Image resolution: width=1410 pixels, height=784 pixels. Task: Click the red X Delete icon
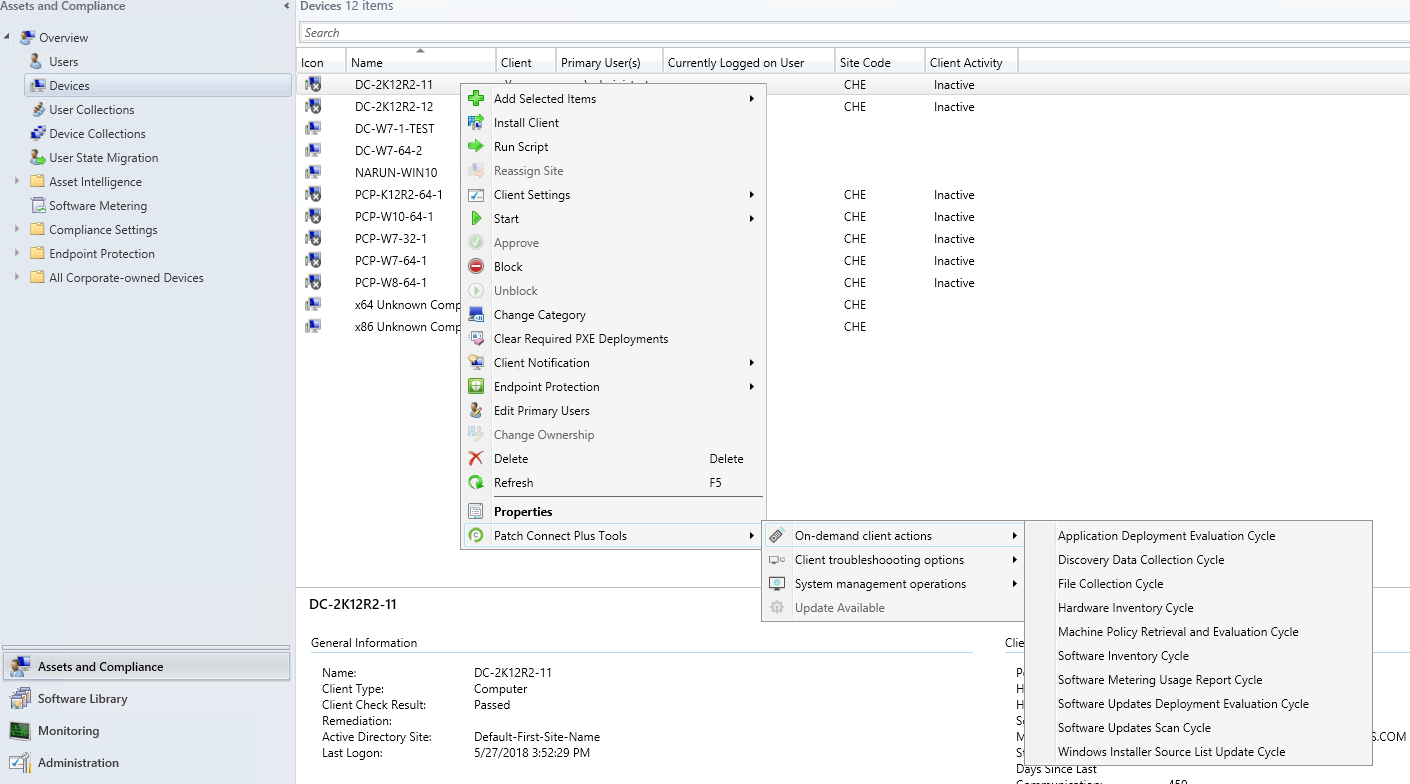click(x=476, y=459)
